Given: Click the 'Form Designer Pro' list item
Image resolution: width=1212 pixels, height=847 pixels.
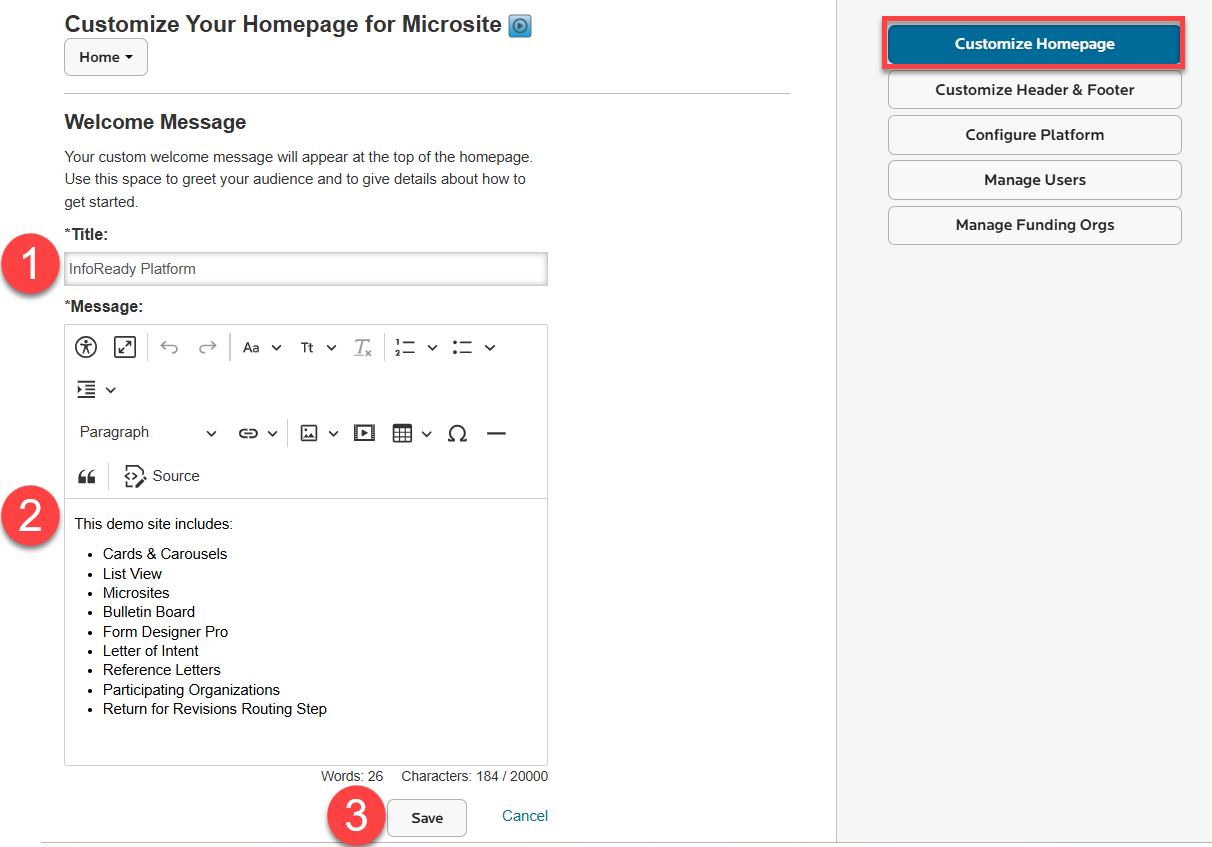Looking at the screenshot, I should click(165, 632).
